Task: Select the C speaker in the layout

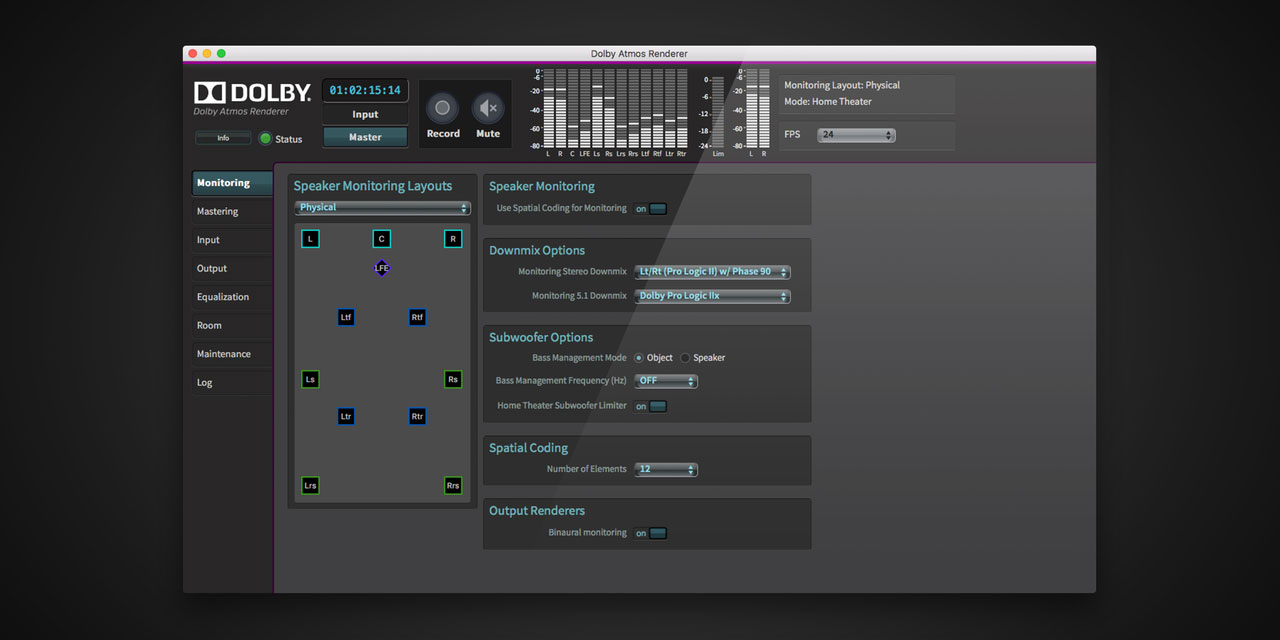Action: (x=381, y=239)
